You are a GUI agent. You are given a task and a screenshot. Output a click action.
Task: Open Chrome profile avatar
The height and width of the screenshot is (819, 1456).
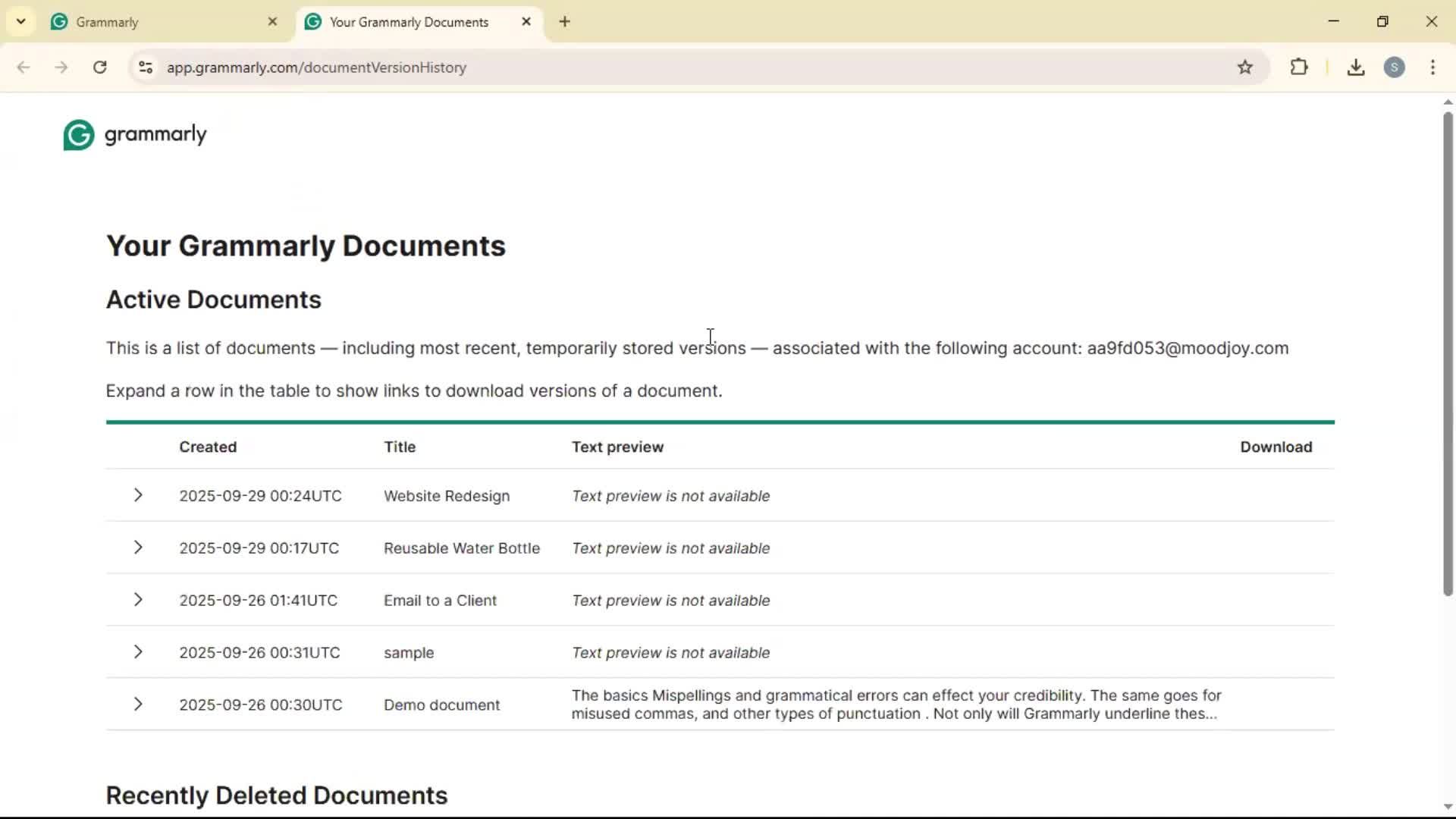point(1394,67)
